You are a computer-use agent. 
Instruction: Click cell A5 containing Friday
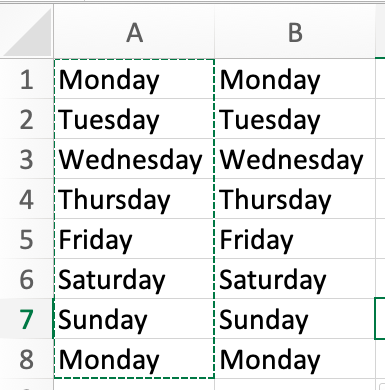pos(134,239)
